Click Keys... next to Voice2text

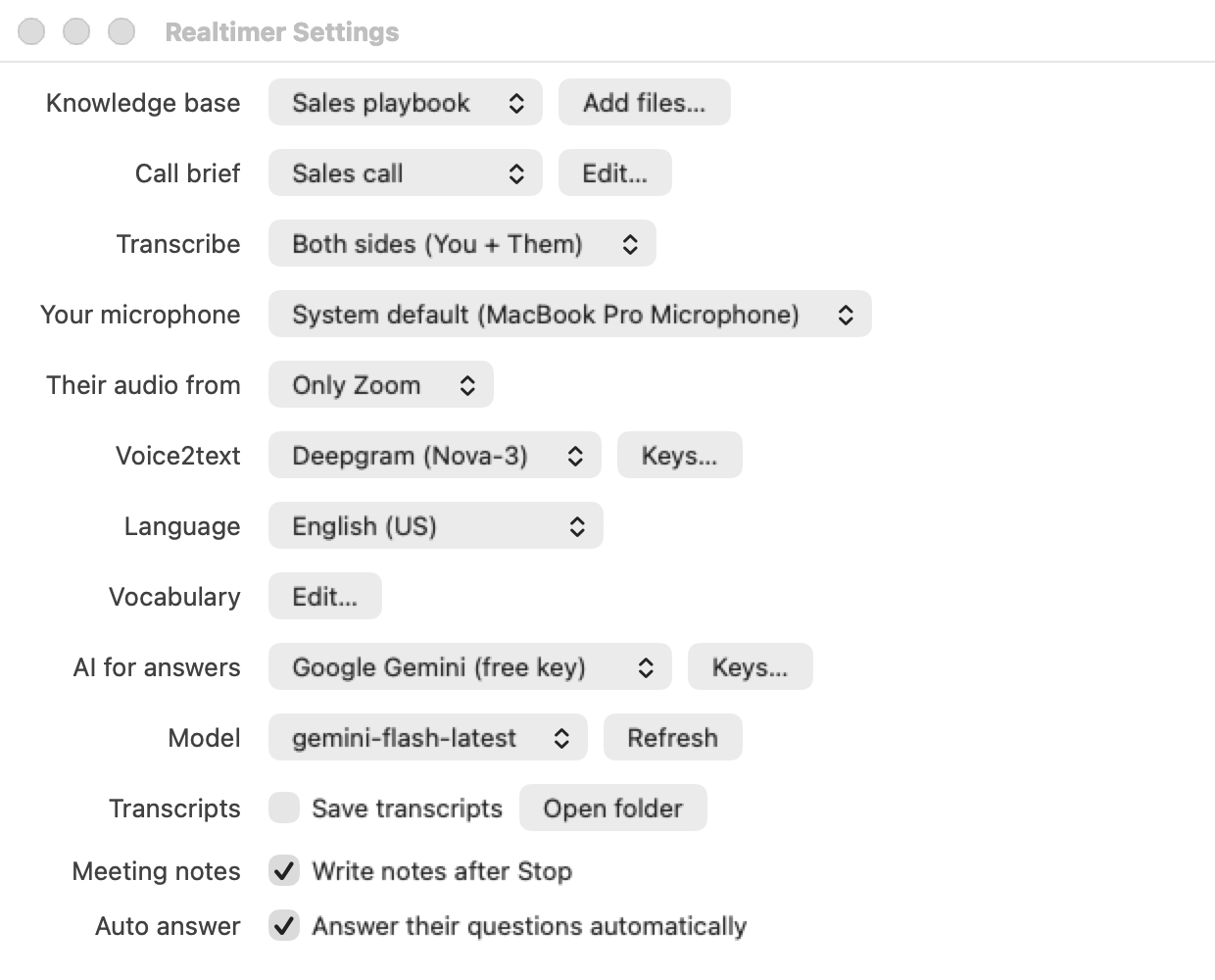point(679,456)
